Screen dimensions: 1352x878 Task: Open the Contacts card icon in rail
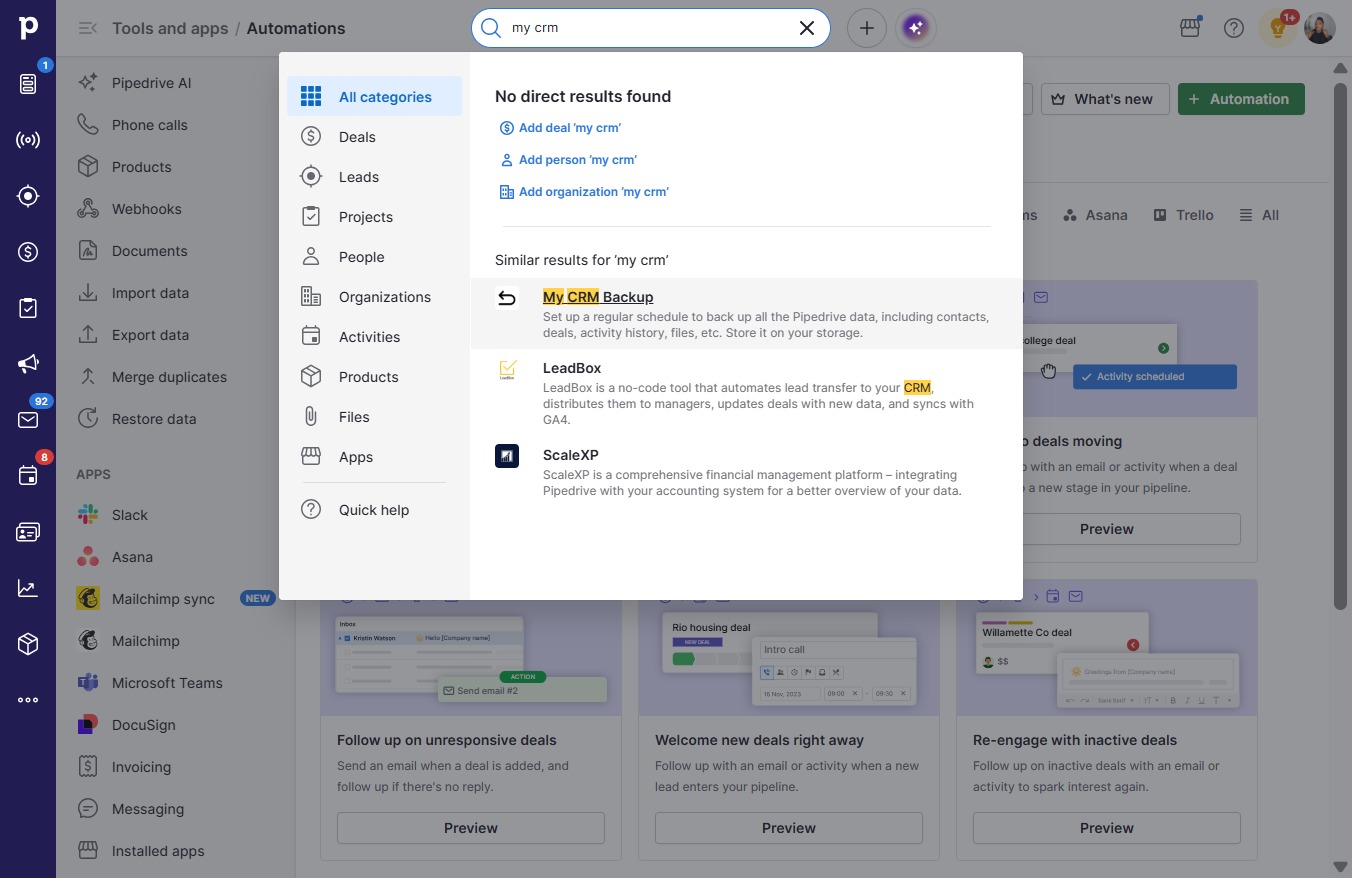(28, 532)
